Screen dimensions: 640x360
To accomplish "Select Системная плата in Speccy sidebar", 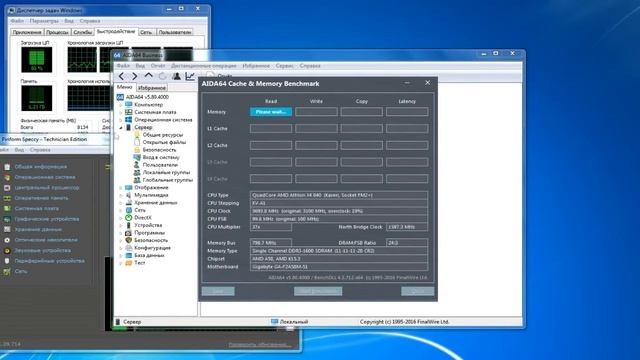I will pos(36,209).
